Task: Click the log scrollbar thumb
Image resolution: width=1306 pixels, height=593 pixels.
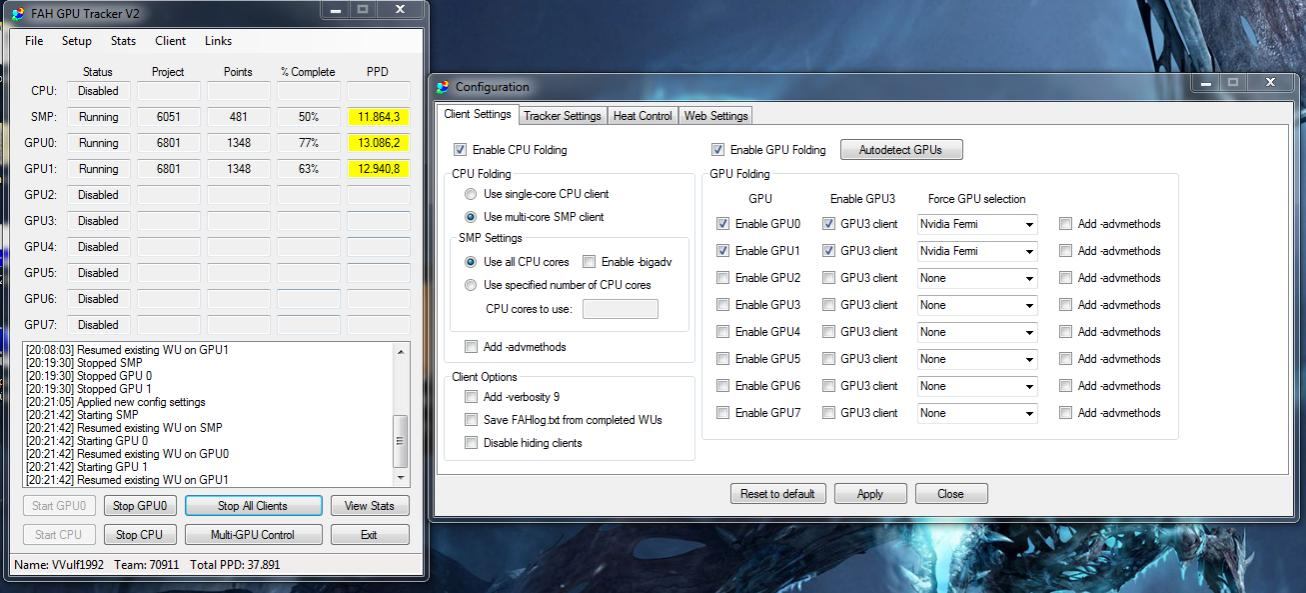Action: pos(401,441)
